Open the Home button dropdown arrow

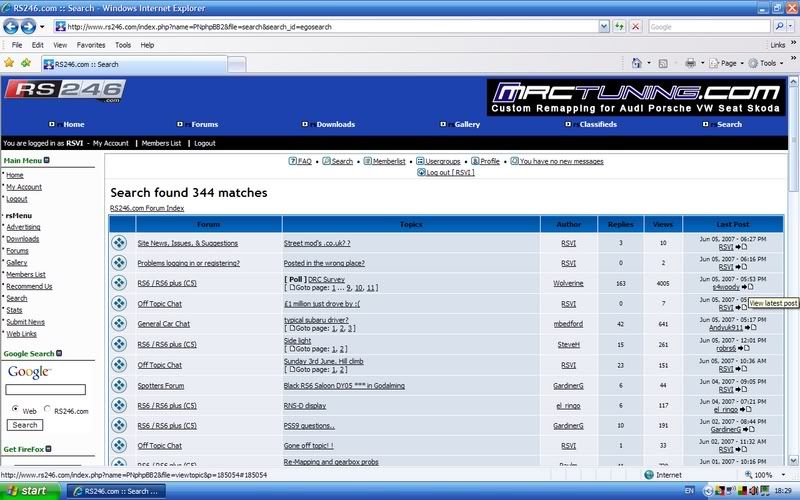click(649, 63)
